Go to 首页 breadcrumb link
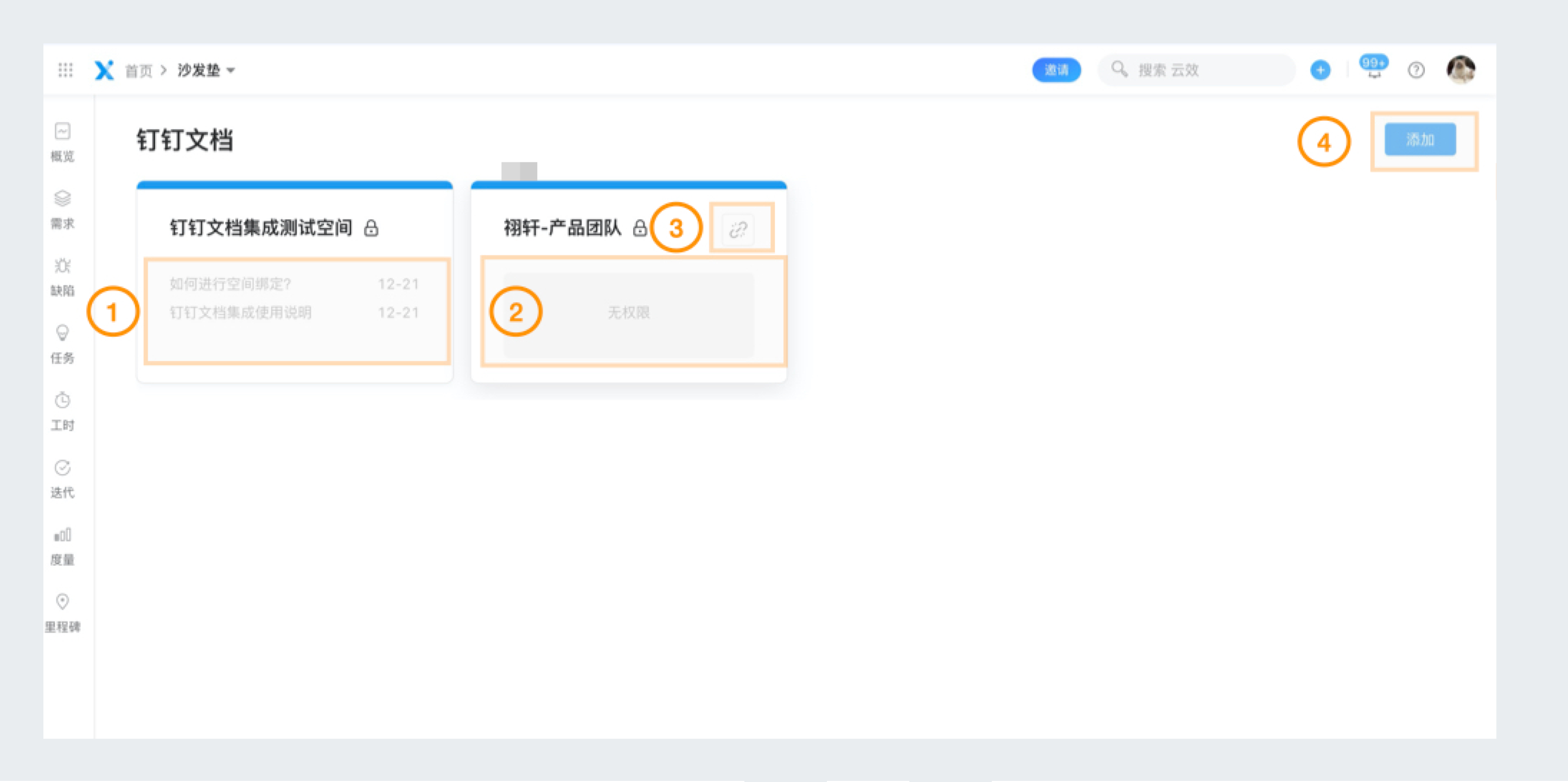 pyautogui.click(x=138, y=70)
